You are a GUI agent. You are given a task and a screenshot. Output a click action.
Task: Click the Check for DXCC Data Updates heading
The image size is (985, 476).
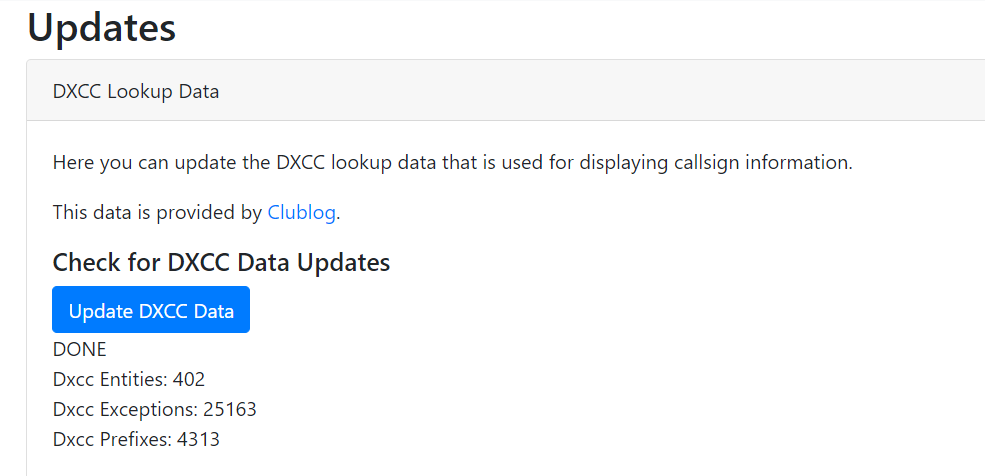(221, 262)
